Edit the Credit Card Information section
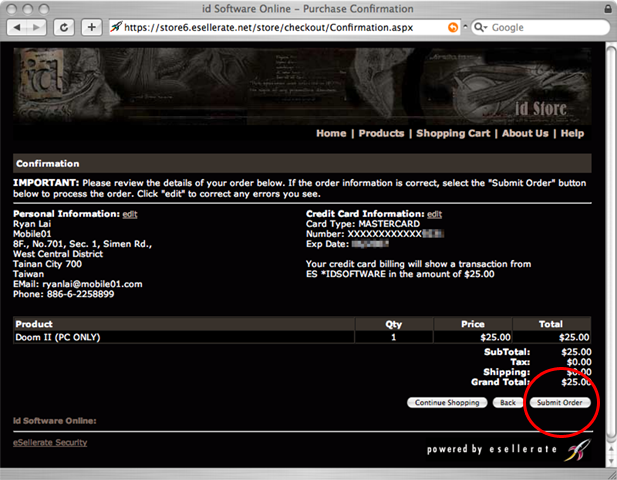This screenshot has width=617, height=480. coord(434,214)
